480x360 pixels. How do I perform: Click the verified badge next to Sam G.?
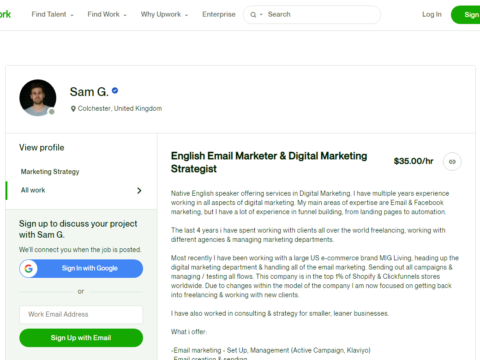click(x=115, y=91)
